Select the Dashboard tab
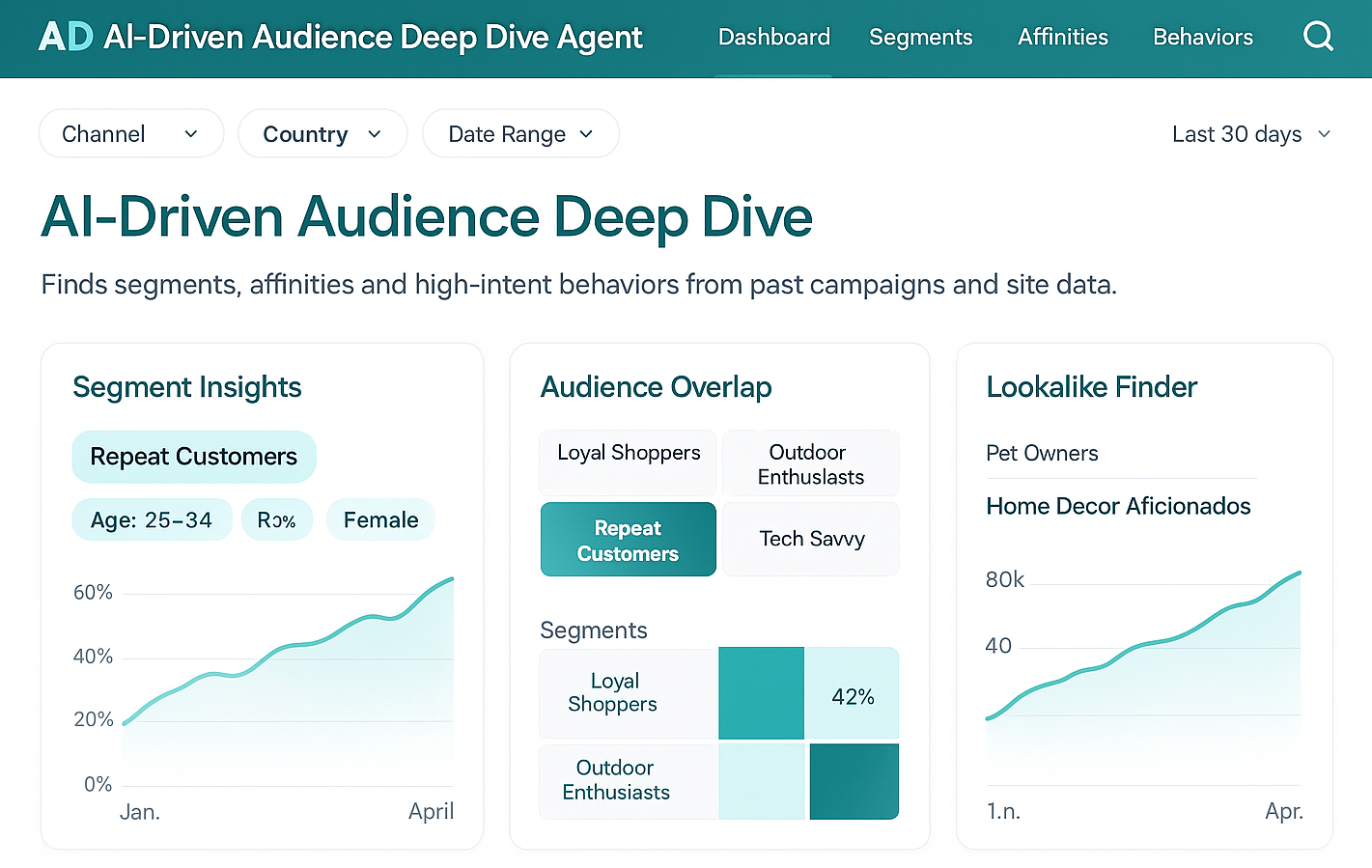This screenshot has width=1372, height=868. click(x=773, y=37)
